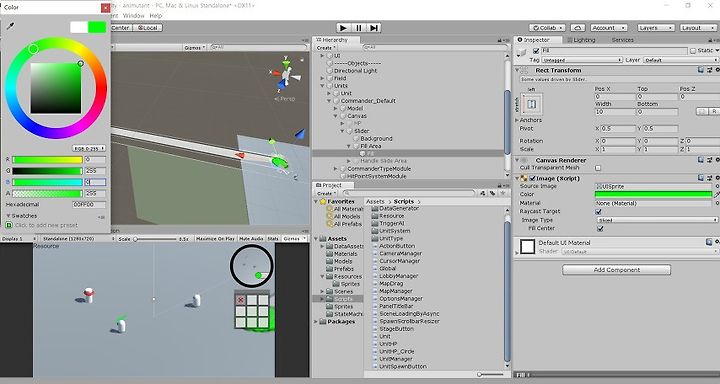Select the CameraManager script

pos(400,254)
